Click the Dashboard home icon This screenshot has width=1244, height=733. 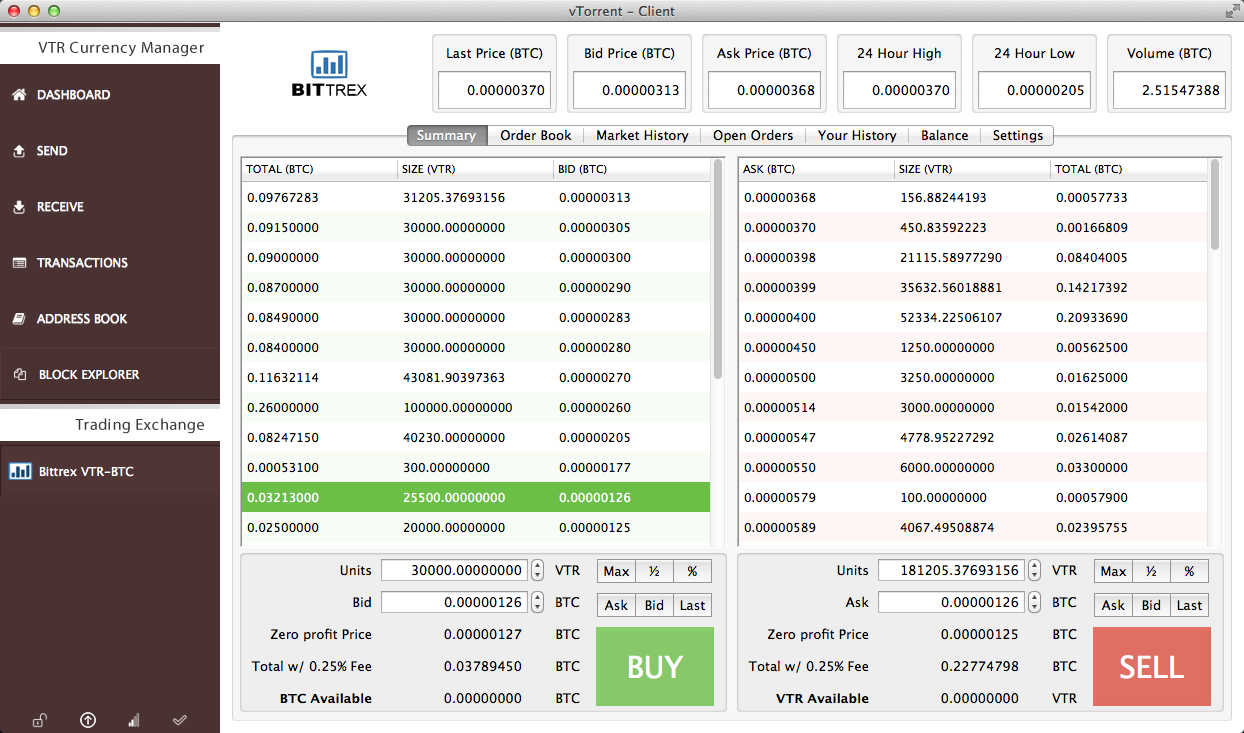[x=19, y=95]
